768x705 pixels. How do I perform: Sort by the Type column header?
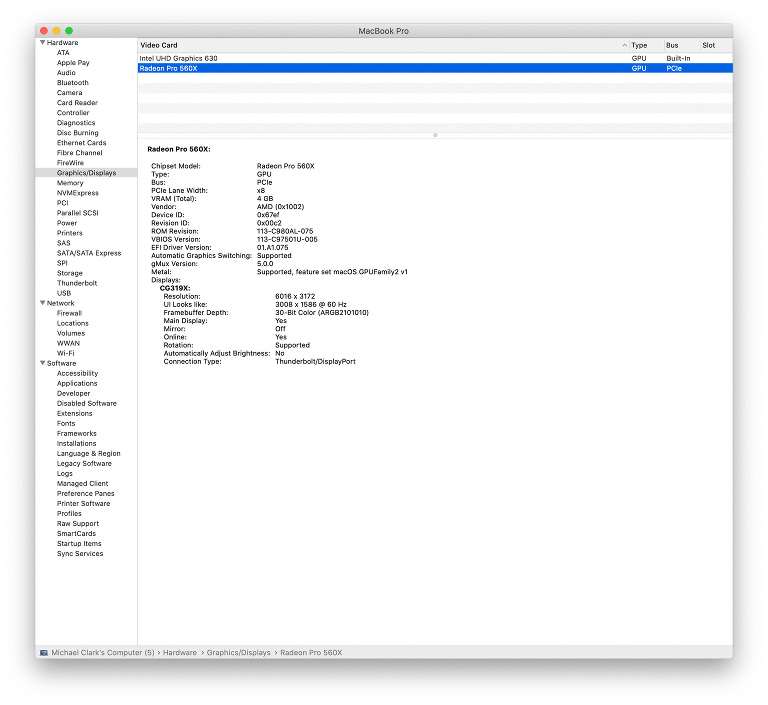[639, 45]
